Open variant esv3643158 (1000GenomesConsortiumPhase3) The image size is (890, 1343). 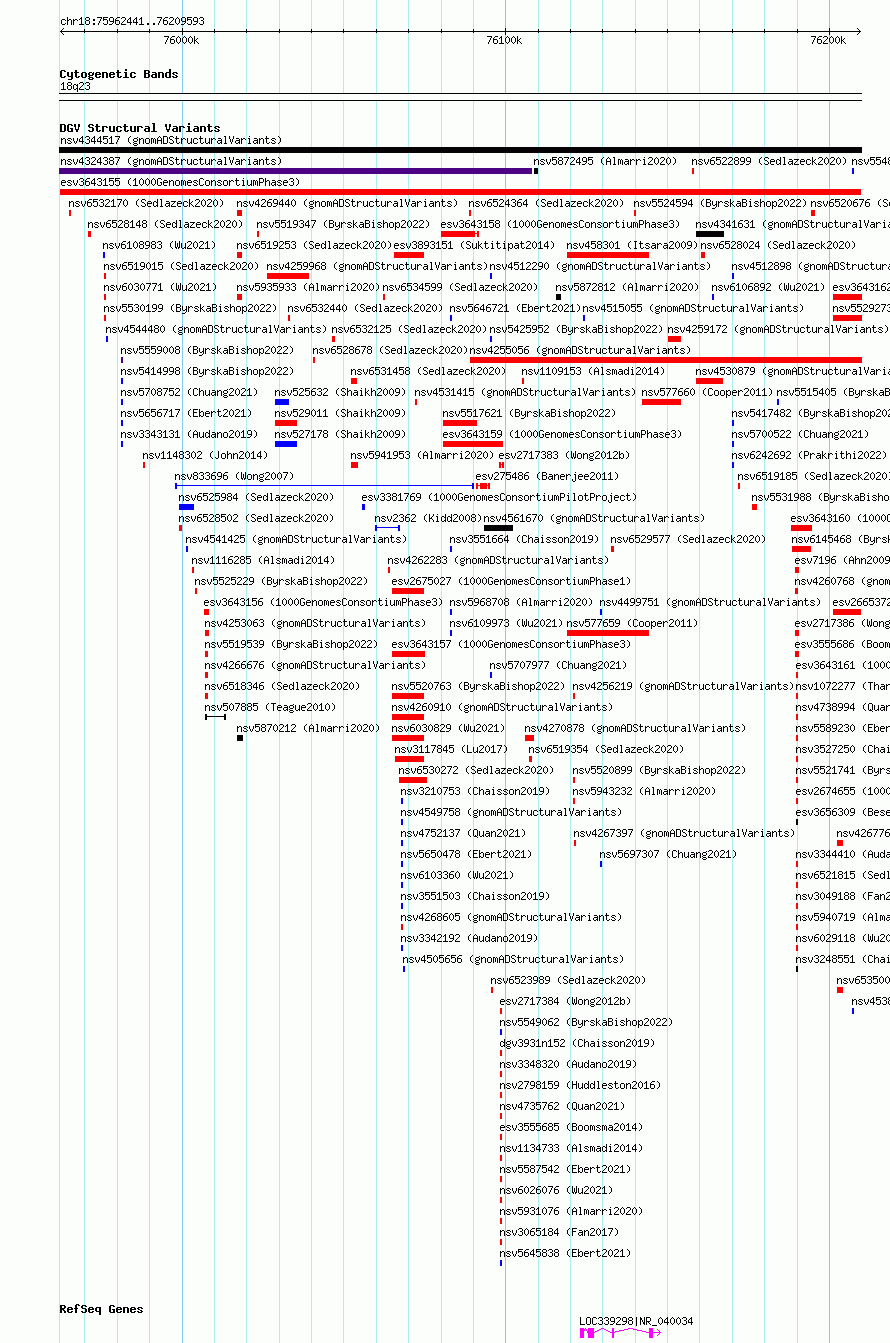pyautogui.click(x=561, y=224)
